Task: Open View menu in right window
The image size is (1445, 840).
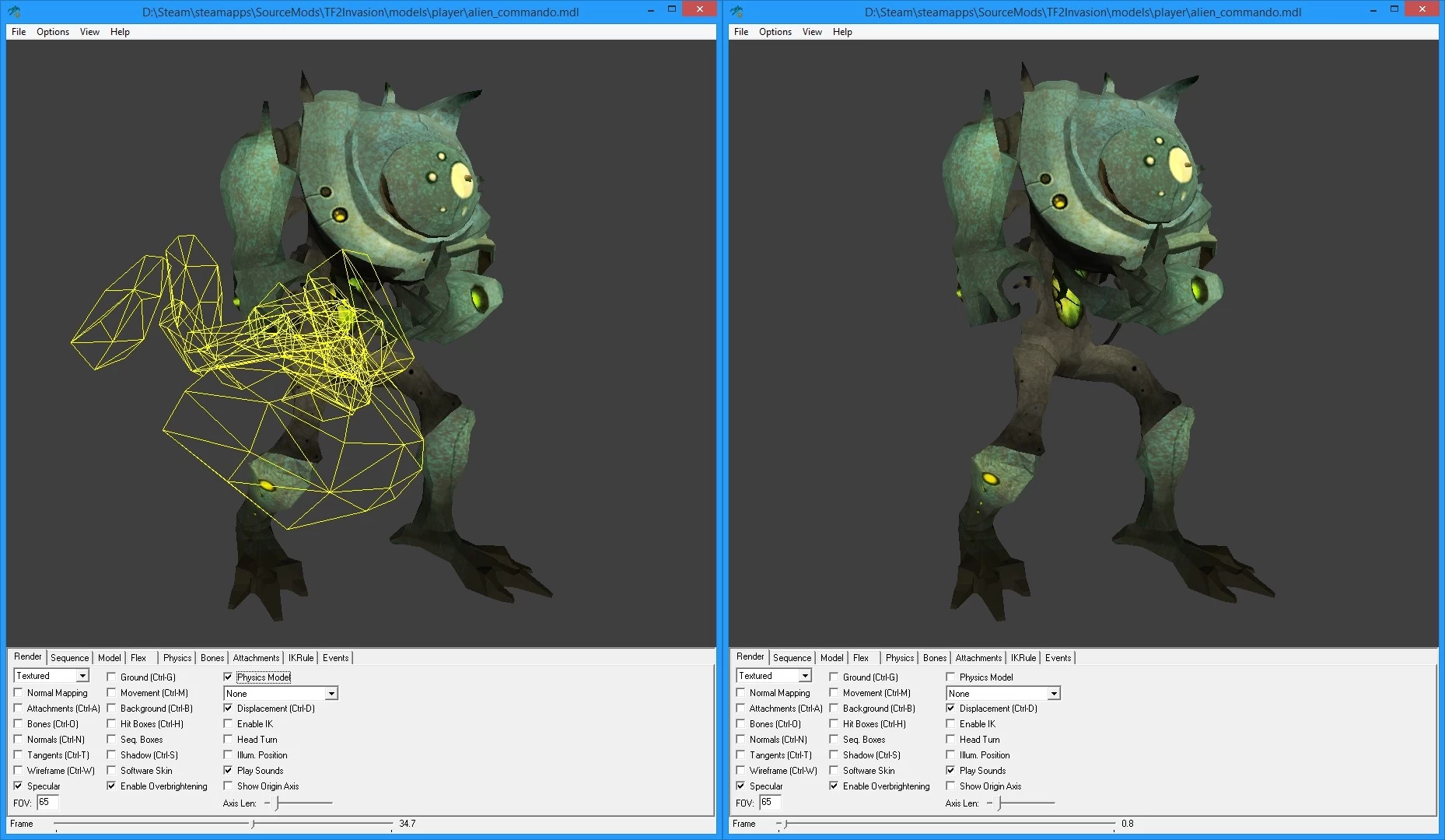Action: pos(812,32)
